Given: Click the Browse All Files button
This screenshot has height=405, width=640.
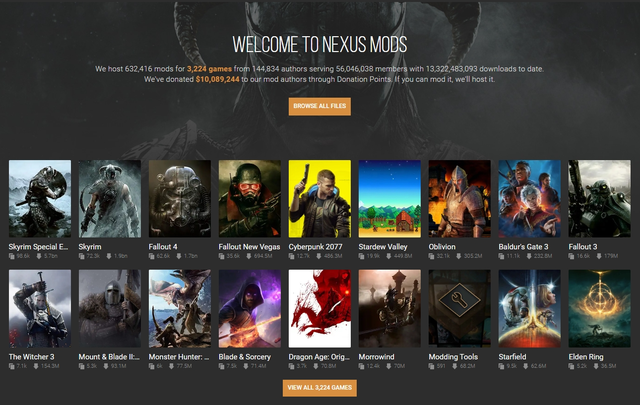Looking at the screenshot, I should coord(320,106).
